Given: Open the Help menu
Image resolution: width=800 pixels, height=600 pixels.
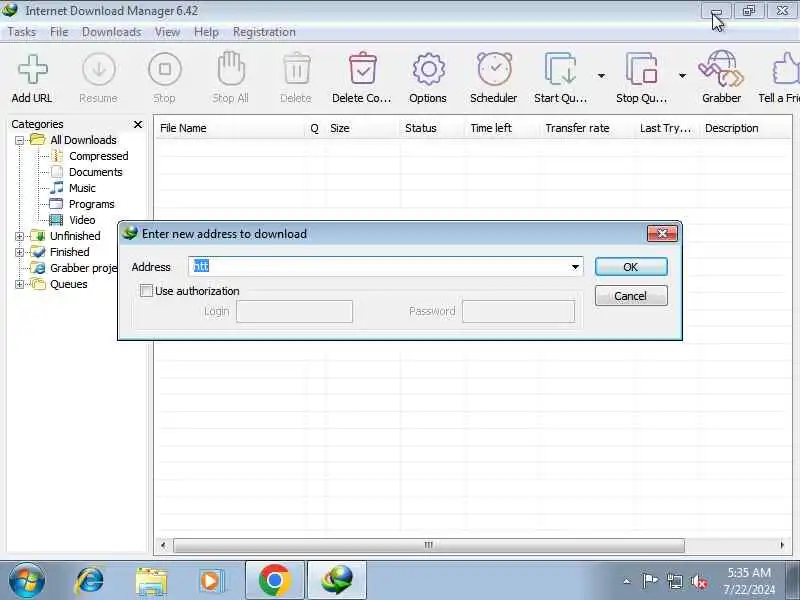Looking at the screenshot, I should coord(206,32).
